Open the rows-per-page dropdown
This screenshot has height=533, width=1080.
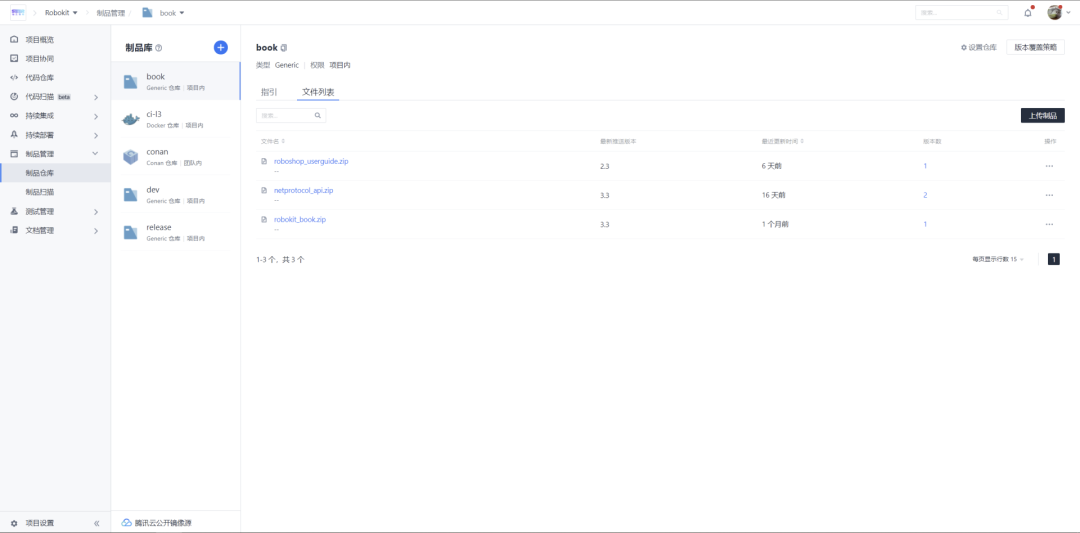(x=998, y=259)
